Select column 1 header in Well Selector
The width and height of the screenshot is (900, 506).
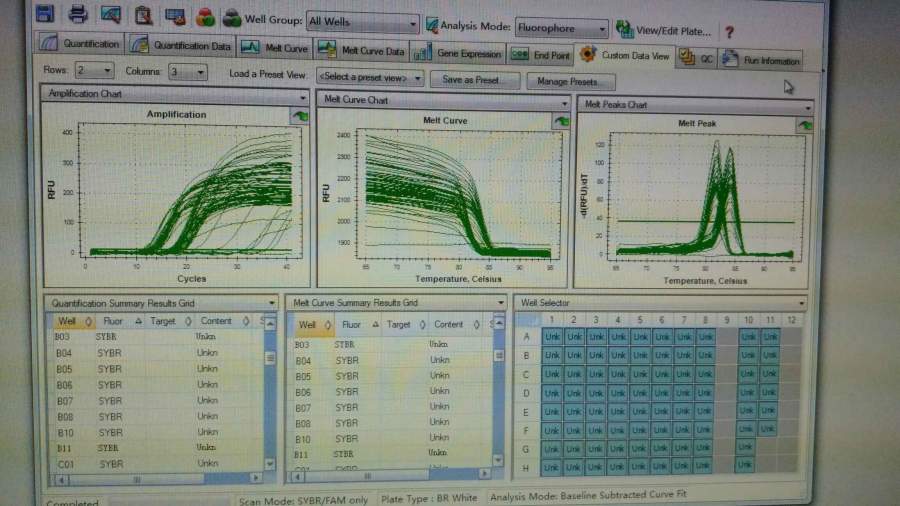[552, 320]
